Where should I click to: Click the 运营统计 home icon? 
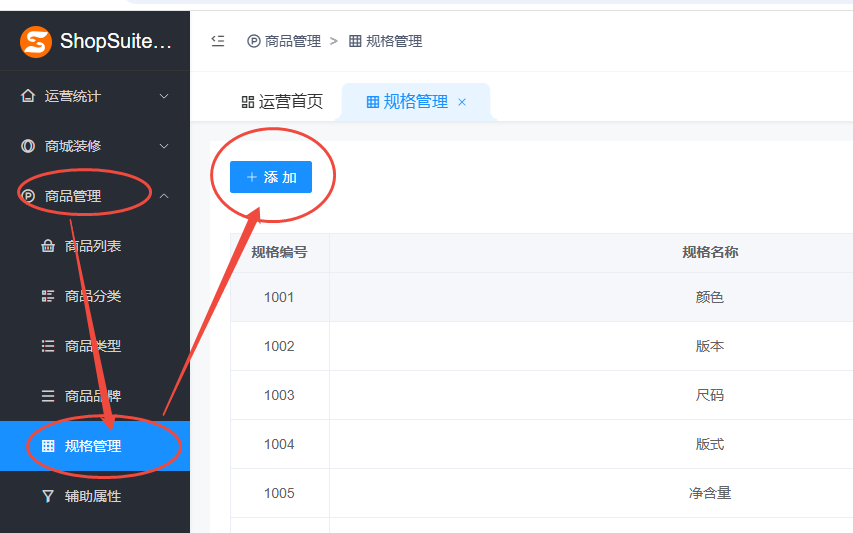click(28, 96)
